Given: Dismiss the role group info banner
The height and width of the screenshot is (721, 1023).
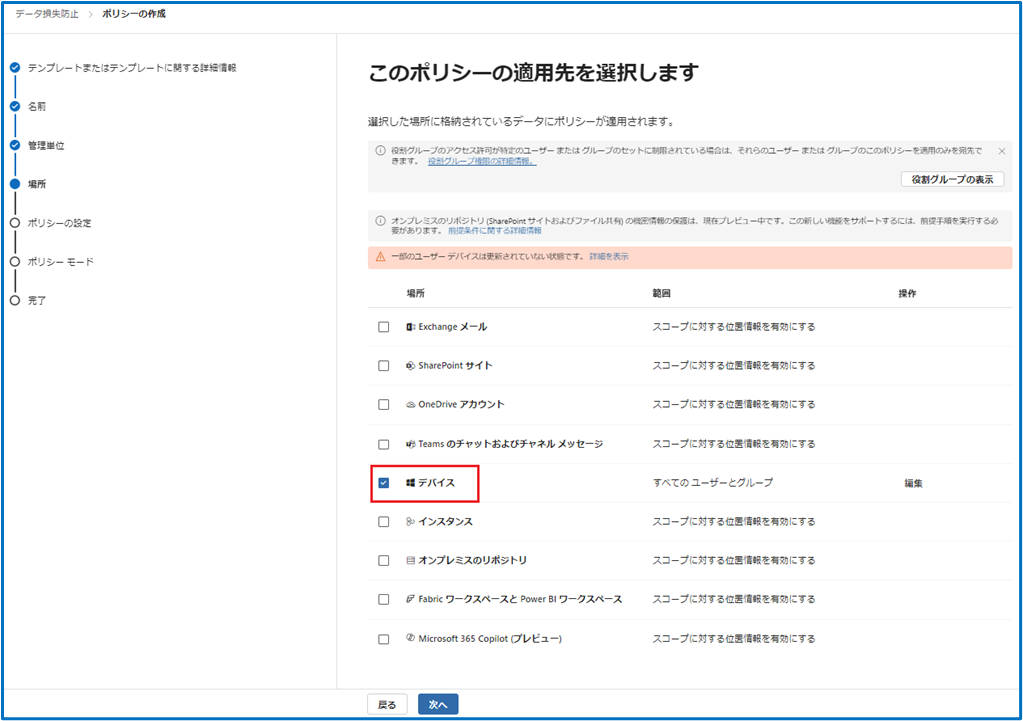Looking at the screenshot, I should click(1002, 151).
